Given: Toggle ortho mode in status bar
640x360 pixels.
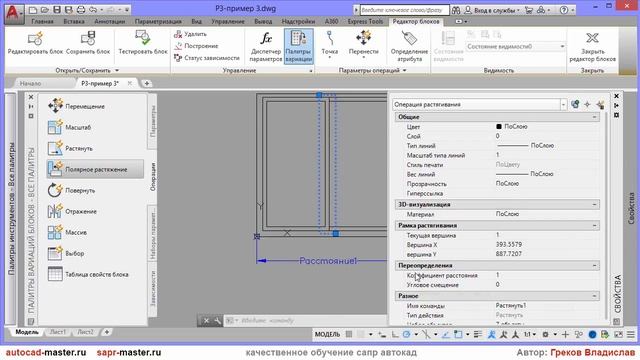Looking at the screenshot, I should [395, 334].
